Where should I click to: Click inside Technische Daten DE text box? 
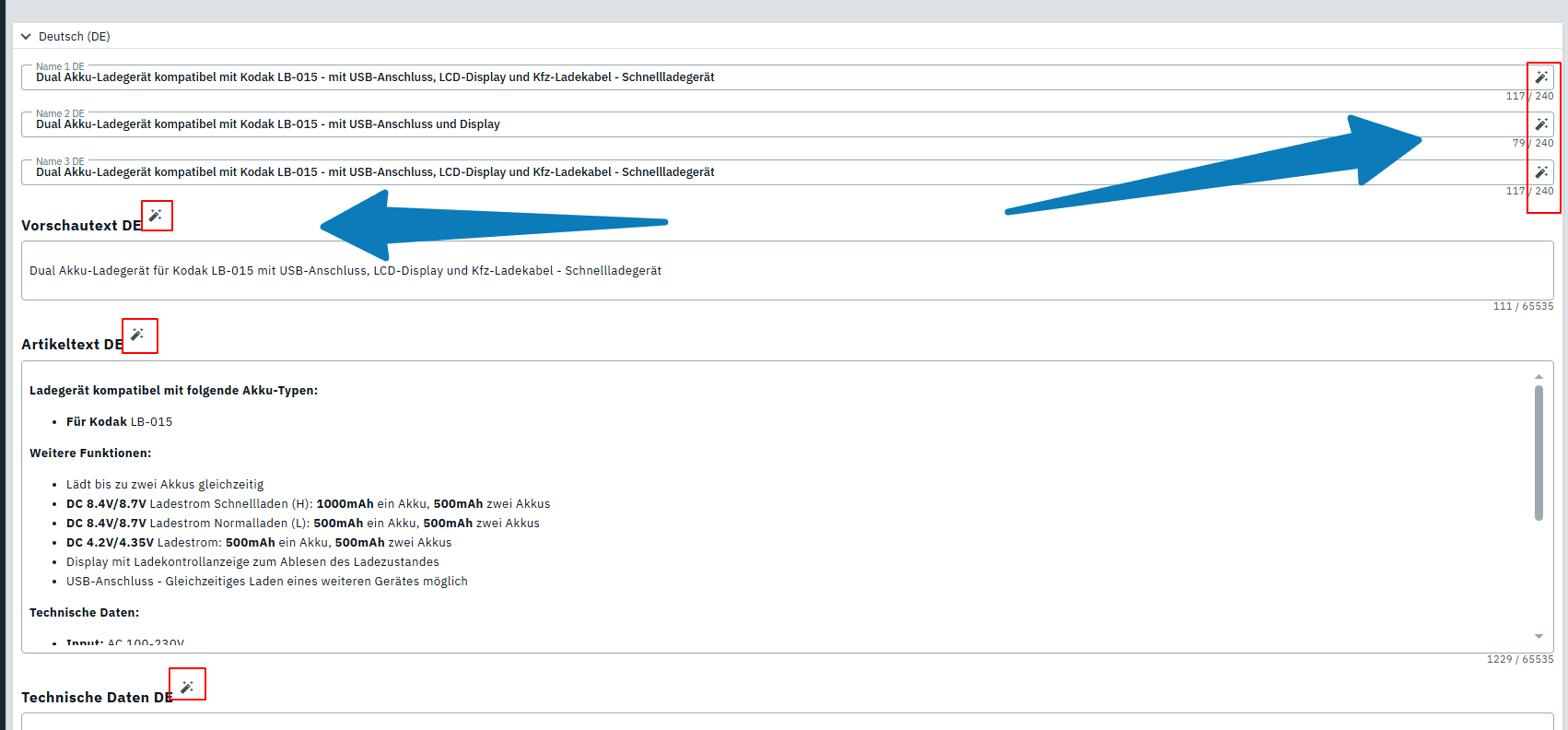coord(788,722)
